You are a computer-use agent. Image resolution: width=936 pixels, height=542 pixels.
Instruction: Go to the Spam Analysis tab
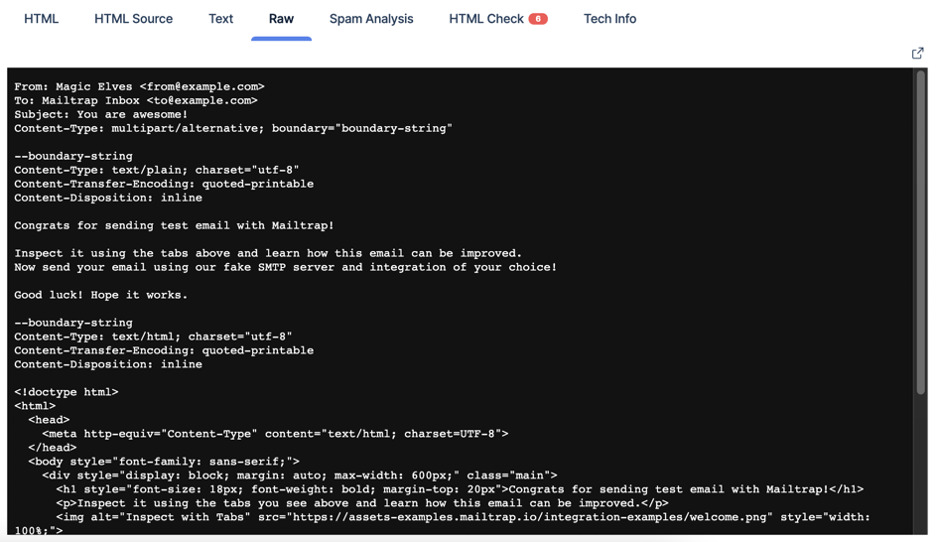pyautogui.click(x=371, y=19)
